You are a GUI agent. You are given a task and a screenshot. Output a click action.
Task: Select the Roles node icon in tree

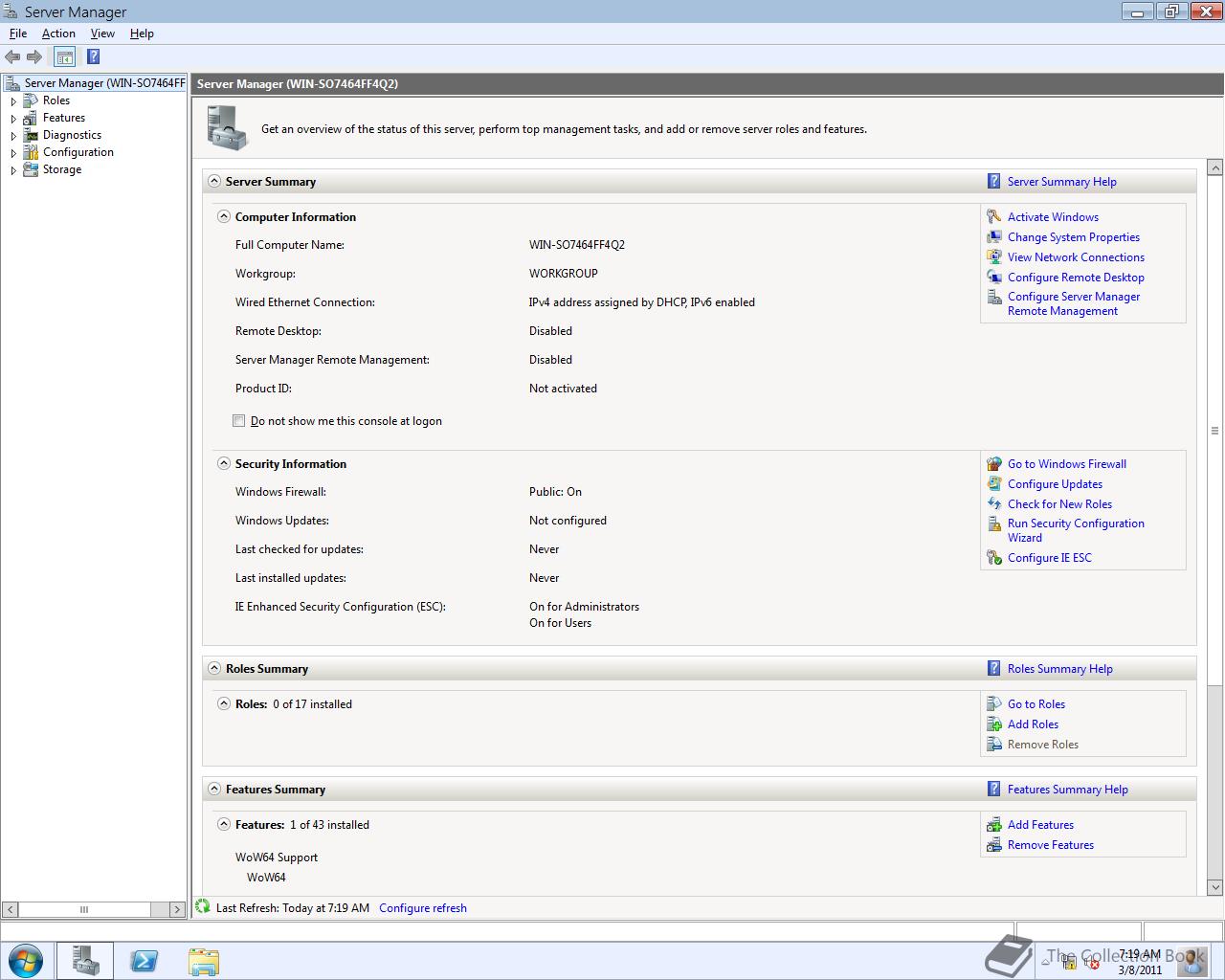(31, 100)
